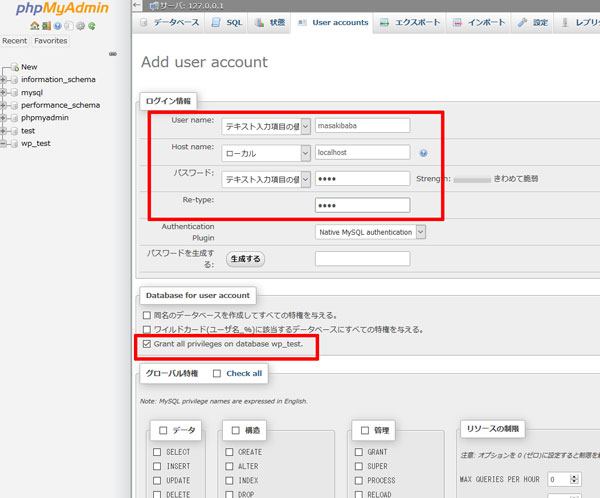Click the link chain icon in sidebar
The width and height of the screenshot is (600, 498).
click(112, 54)
